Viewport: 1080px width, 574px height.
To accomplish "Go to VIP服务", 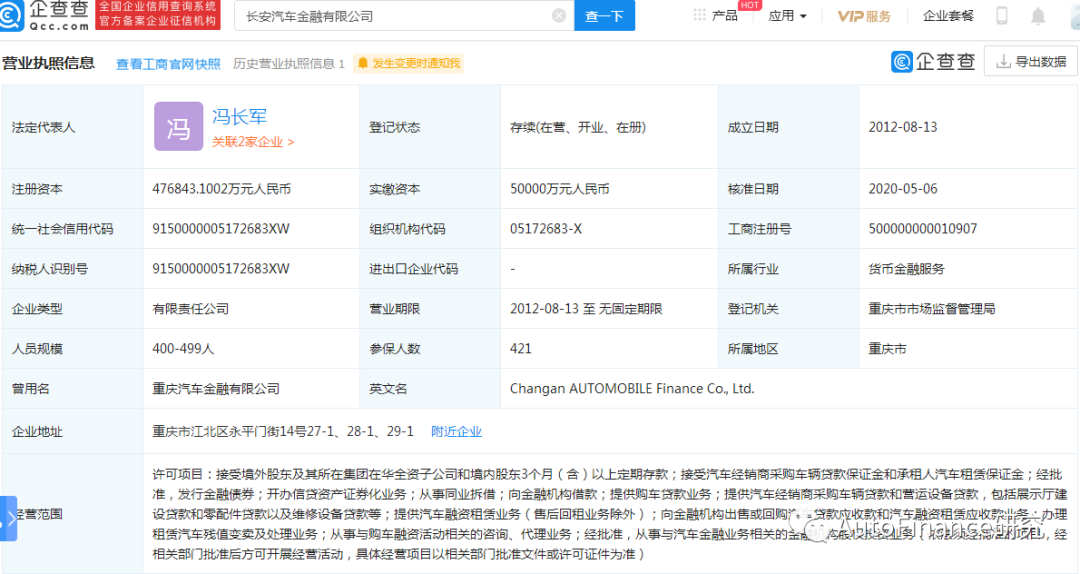I will (x=864, y=16).
